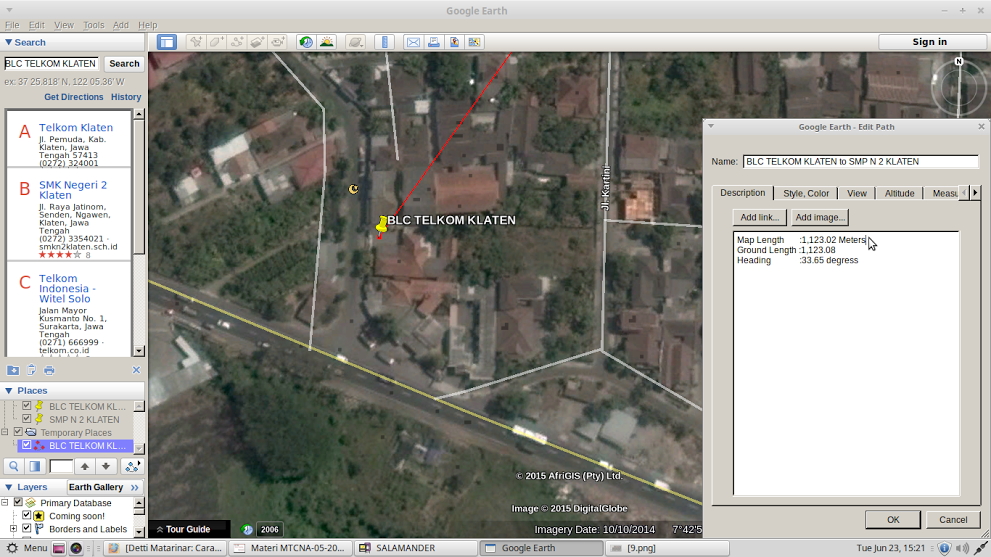Click the Places magnifier search icon
991x557 pixels.
pos(14,466)
